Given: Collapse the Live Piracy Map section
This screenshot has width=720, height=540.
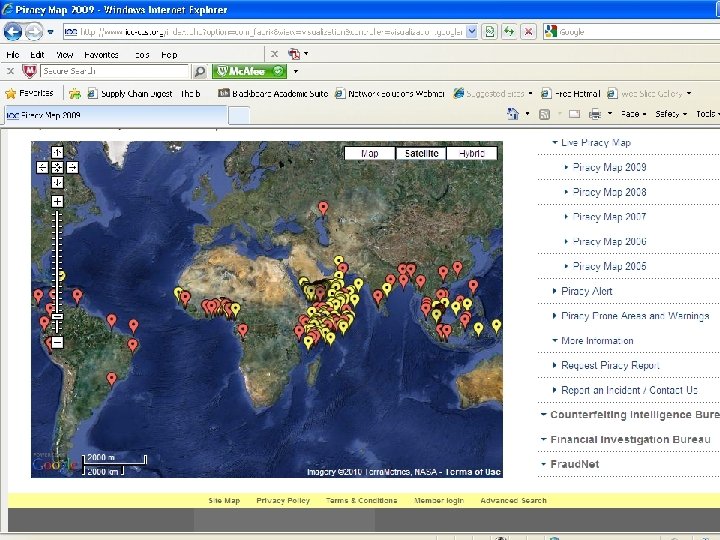Looking at the screenshot, I should click(x=595, y=143).
